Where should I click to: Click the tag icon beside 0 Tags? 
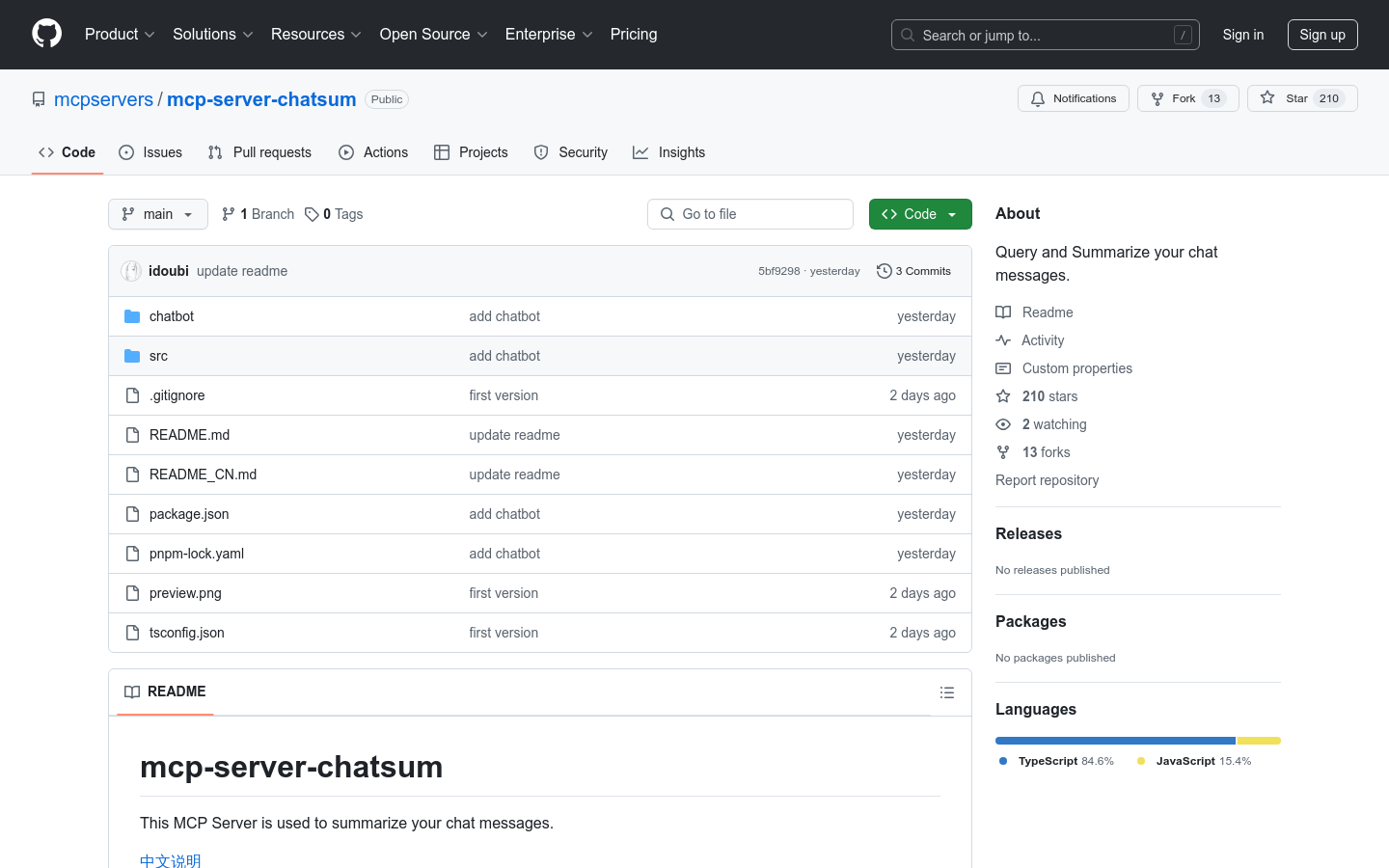click(x=312, y=214)
